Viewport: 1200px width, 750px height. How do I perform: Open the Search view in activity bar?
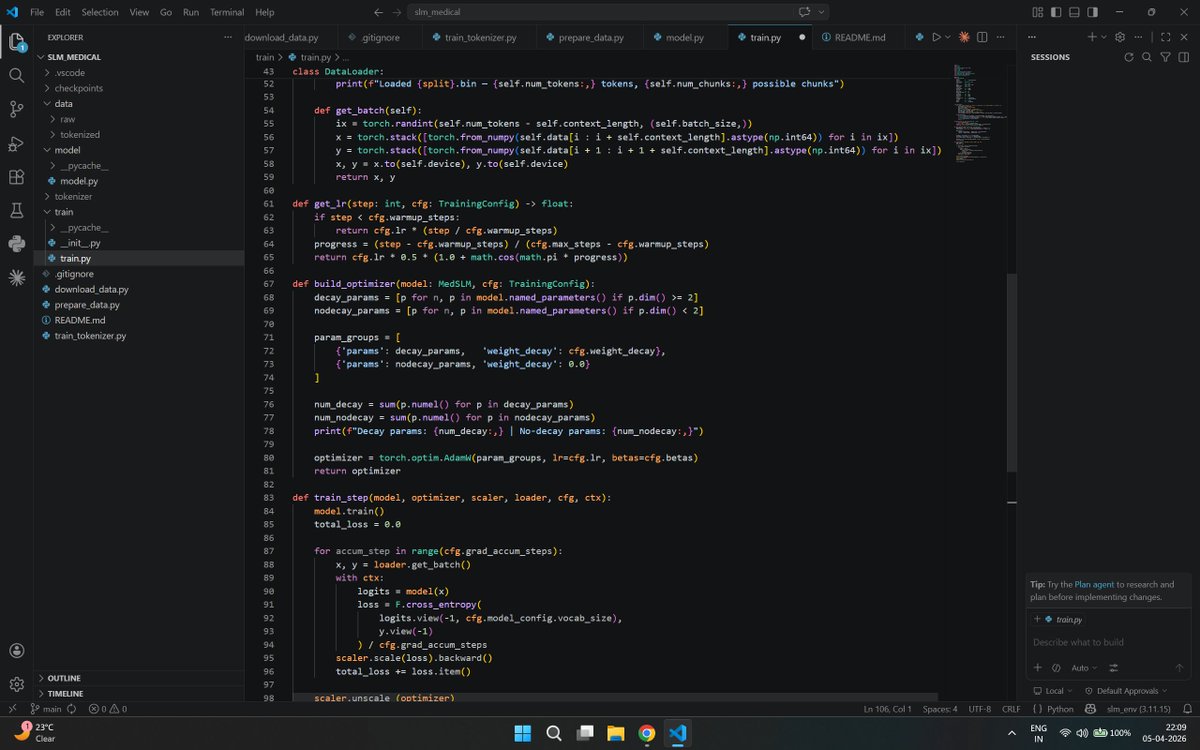pyautogui.click(x=16, y=75)
